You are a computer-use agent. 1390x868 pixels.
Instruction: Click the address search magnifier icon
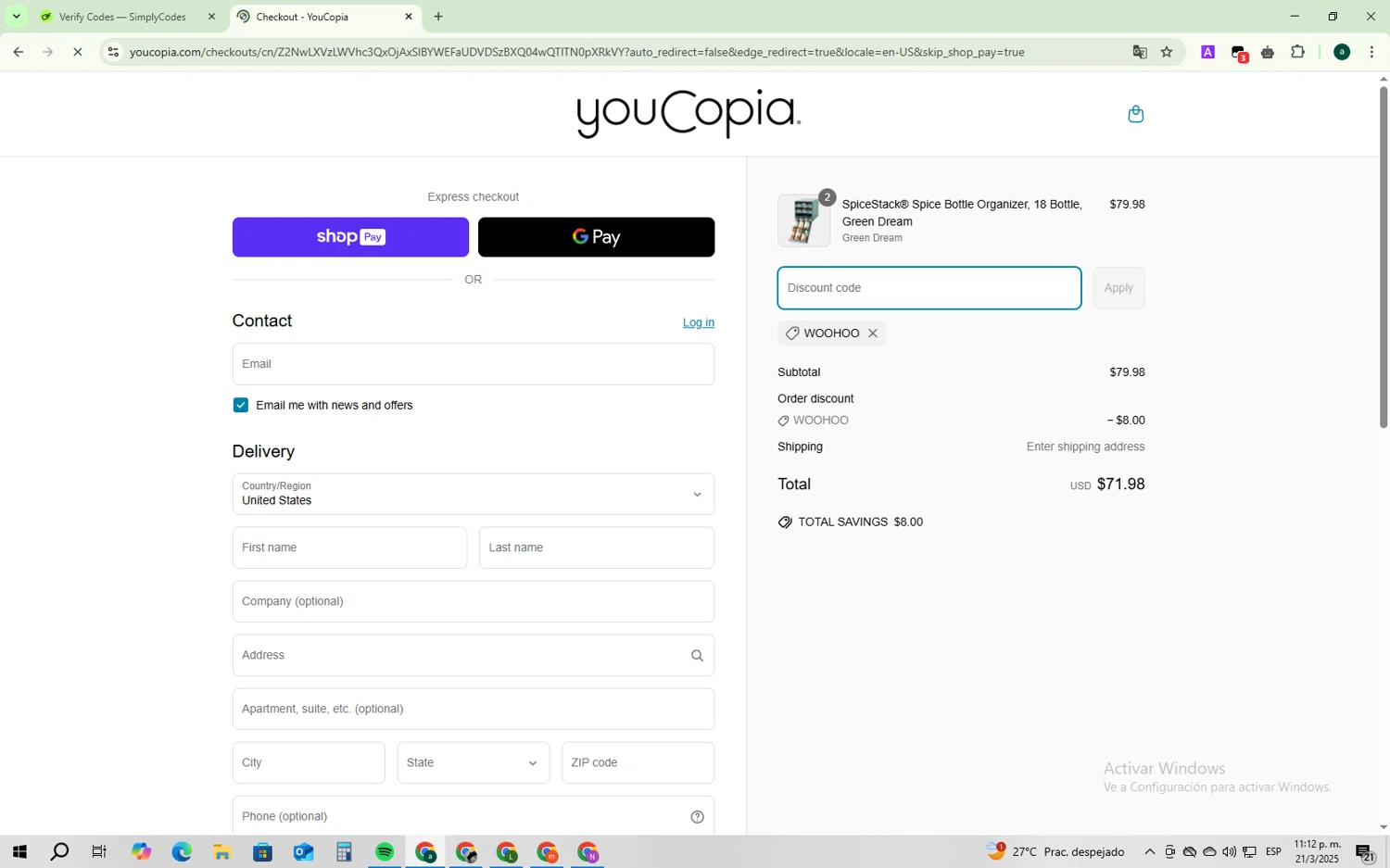coord(697,656)
